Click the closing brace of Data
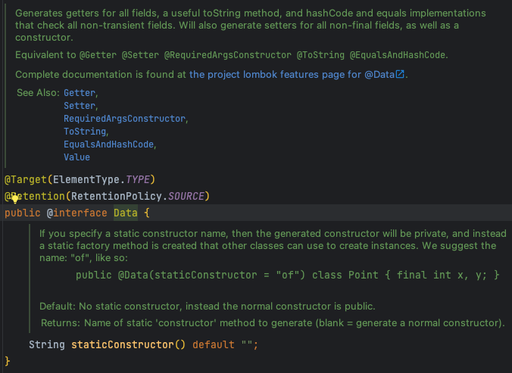Viewport: 512px width, 373px height. point(7,361)
